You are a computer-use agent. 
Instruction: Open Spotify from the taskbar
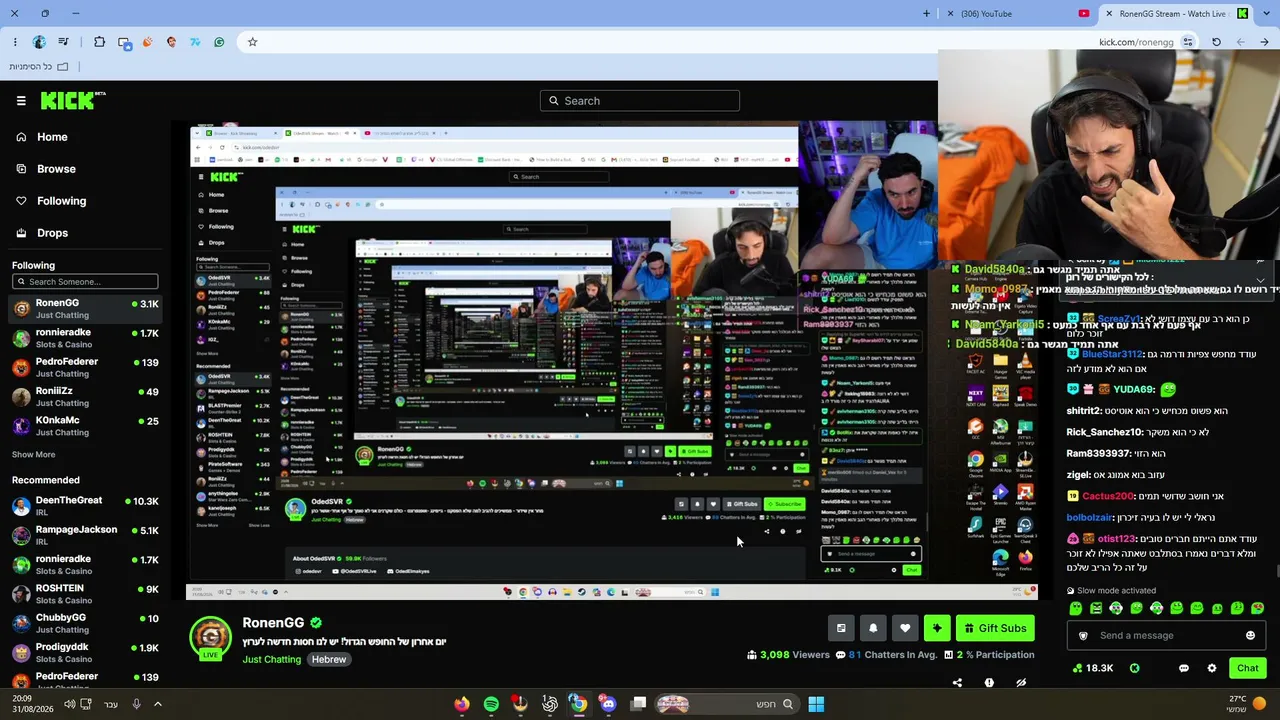491,704
